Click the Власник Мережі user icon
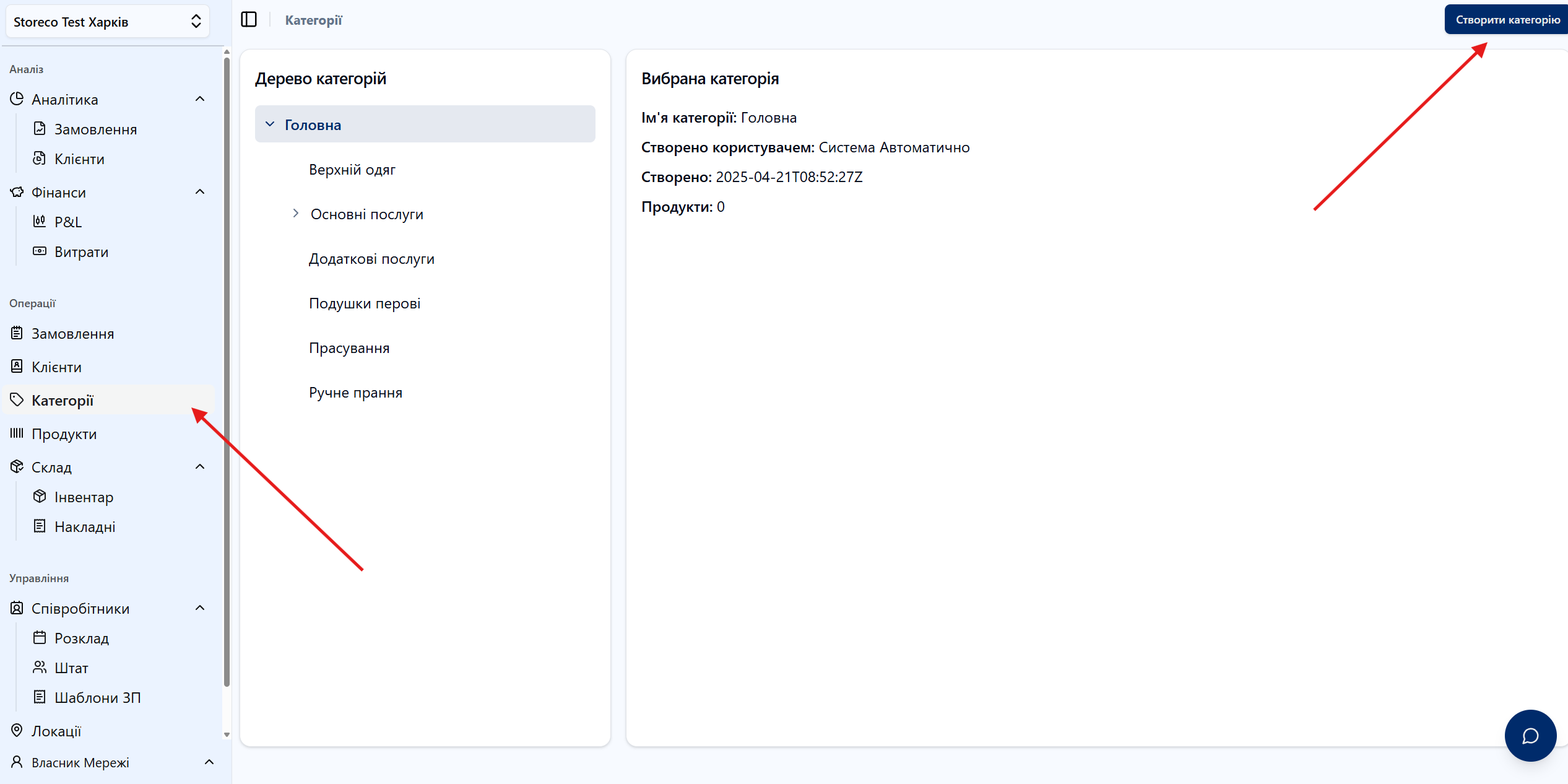 tap(17, 762)
